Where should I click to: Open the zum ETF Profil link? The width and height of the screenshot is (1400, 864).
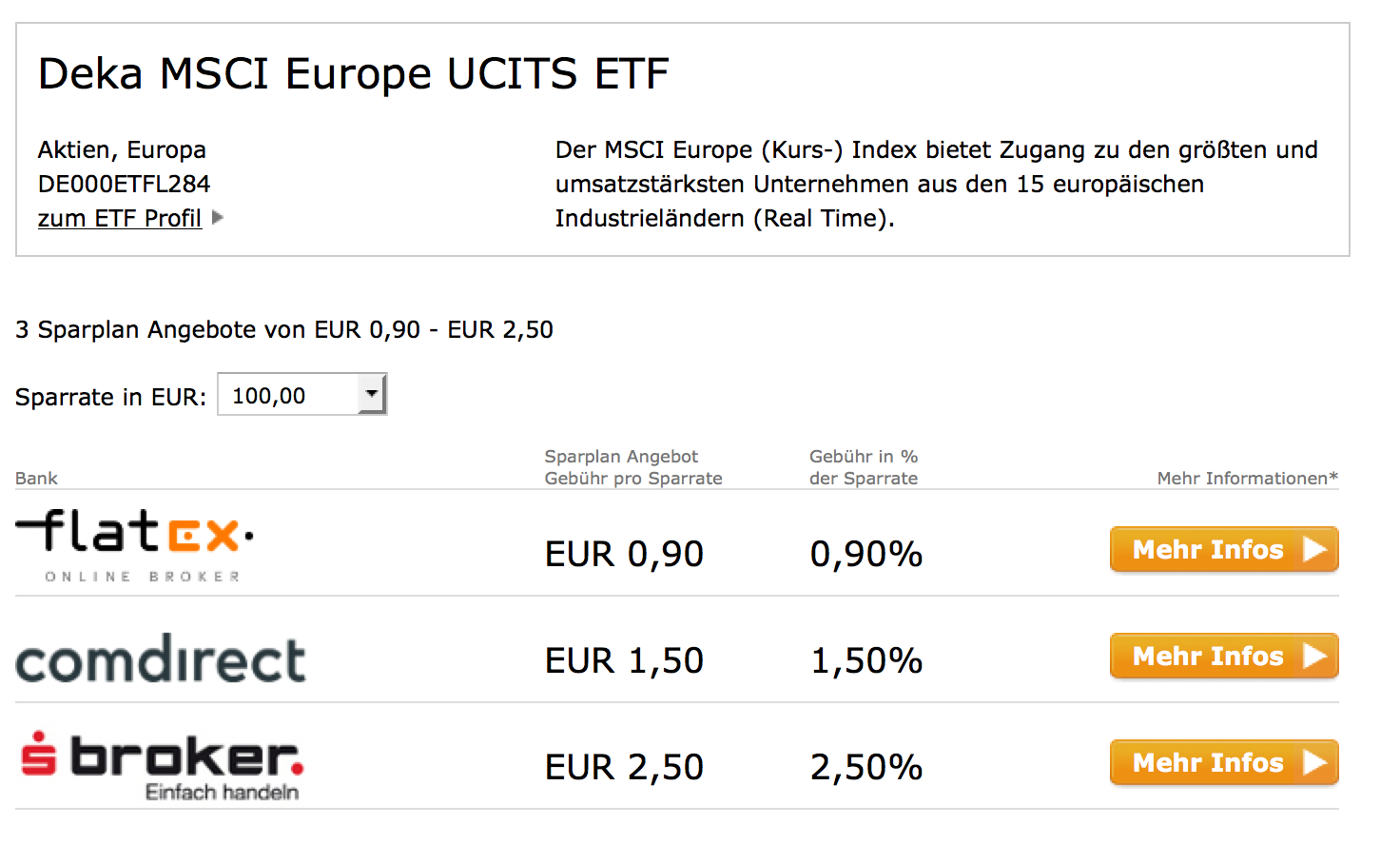click(120, 219)
